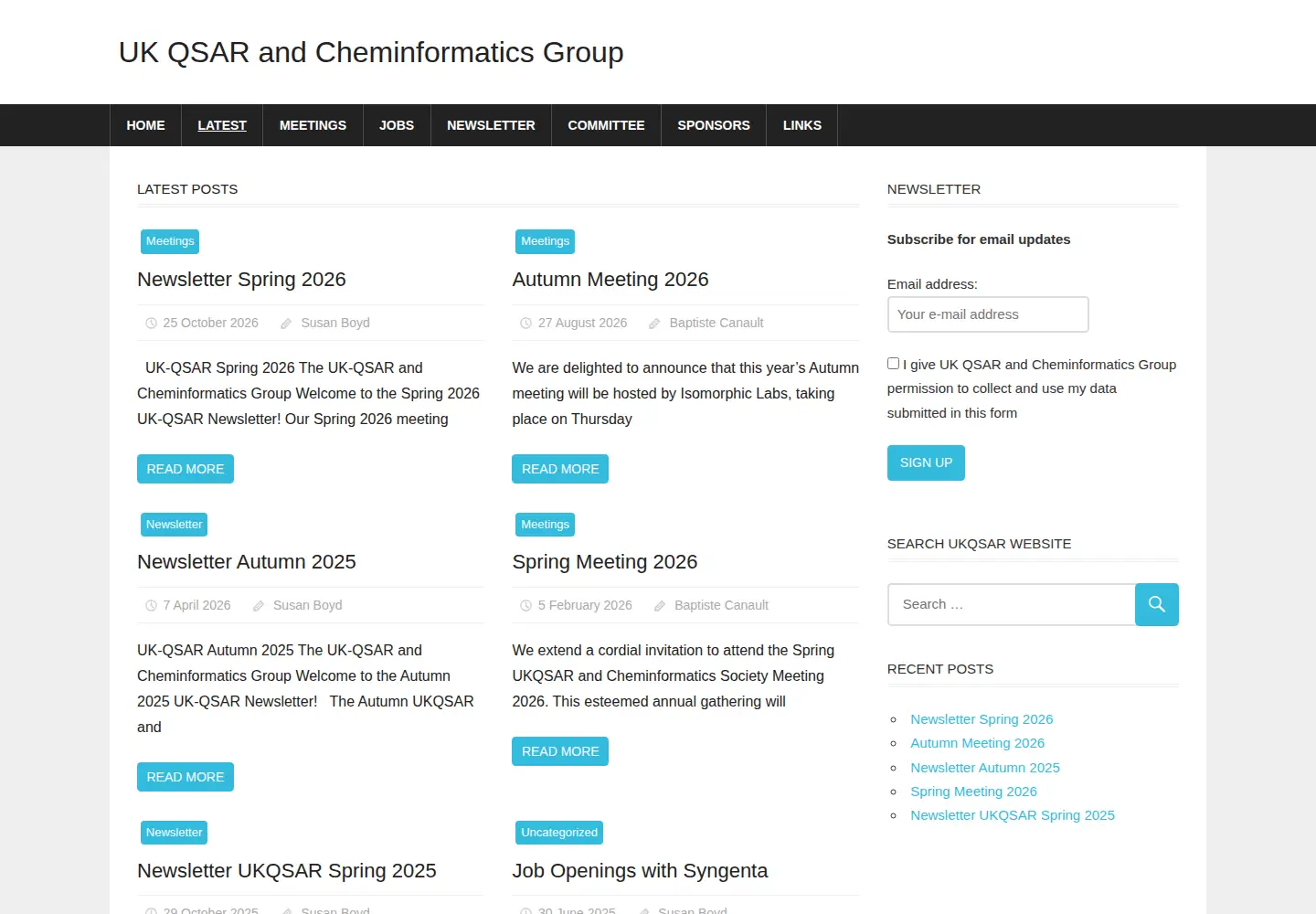
Task: Read more of Newsletter Spring 2026 post
Action: (x=186, y=469)
